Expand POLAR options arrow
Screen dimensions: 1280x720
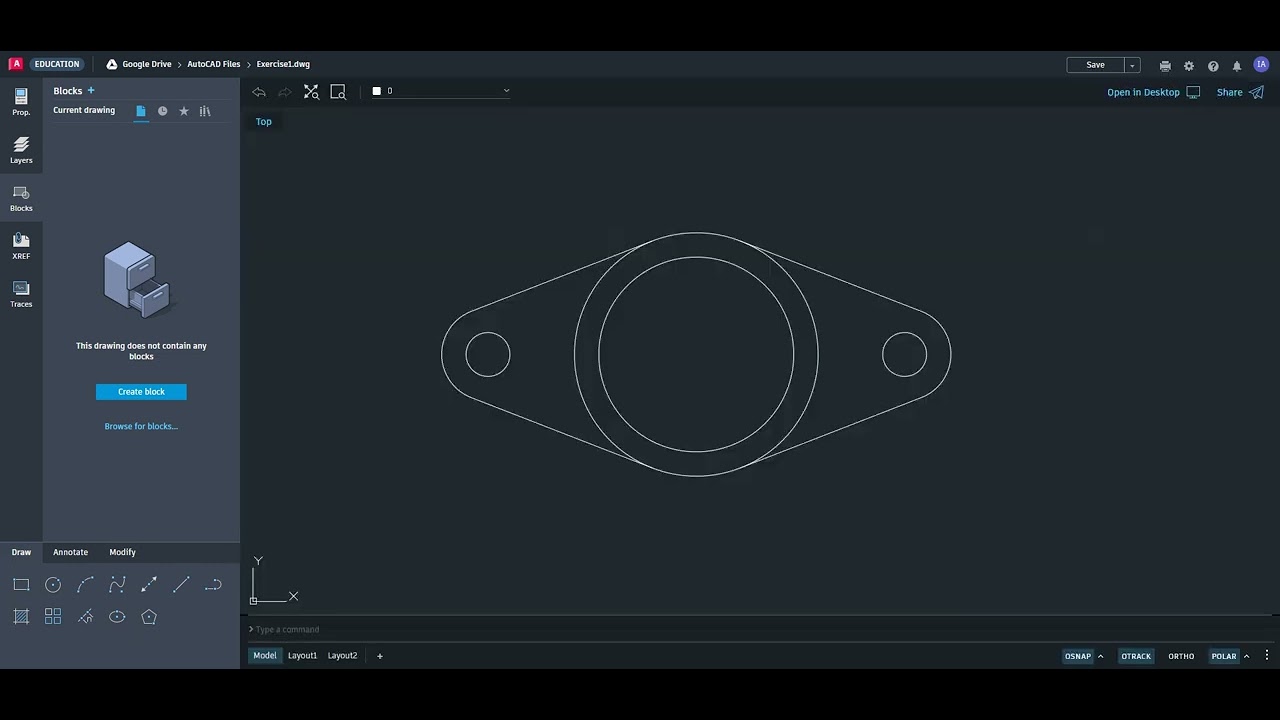coord(1246,656)
